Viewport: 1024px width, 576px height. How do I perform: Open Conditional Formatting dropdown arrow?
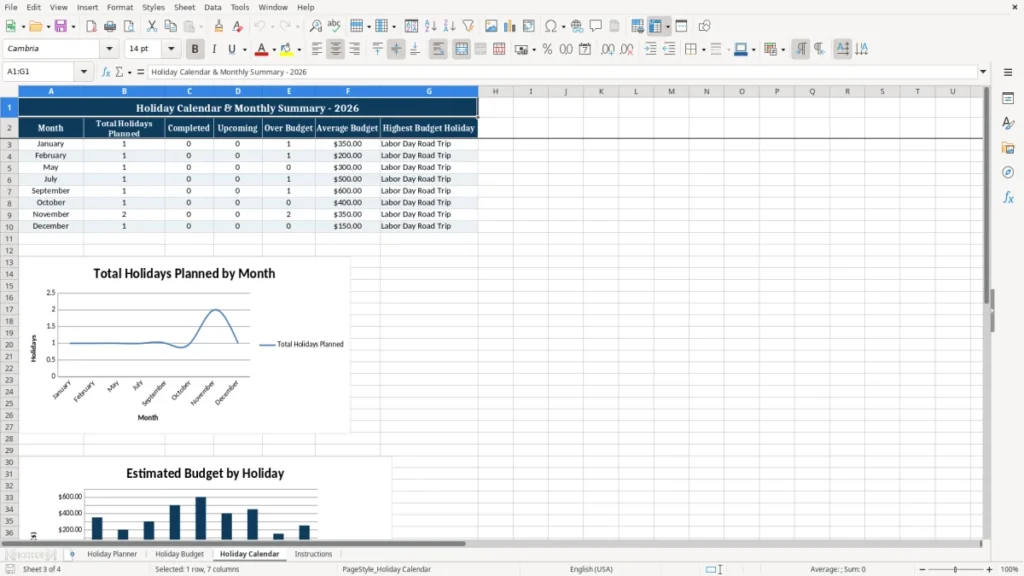[783, 50]
